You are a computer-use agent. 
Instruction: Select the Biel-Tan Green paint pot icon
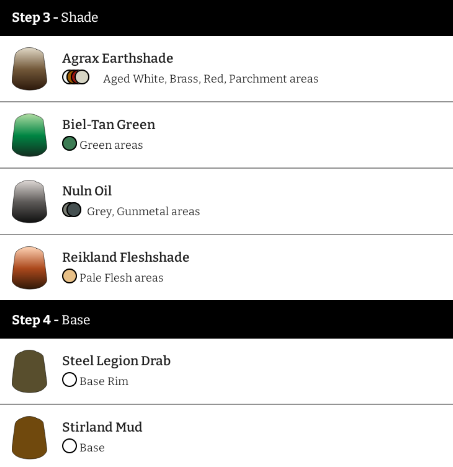(29, 135)
